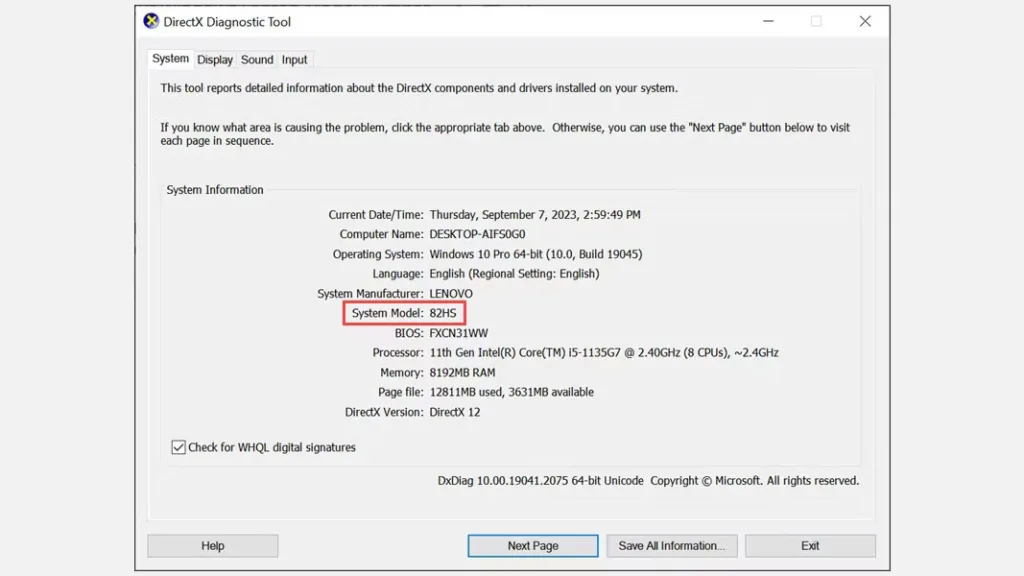Open the Display tab

[x=215, y=59]
